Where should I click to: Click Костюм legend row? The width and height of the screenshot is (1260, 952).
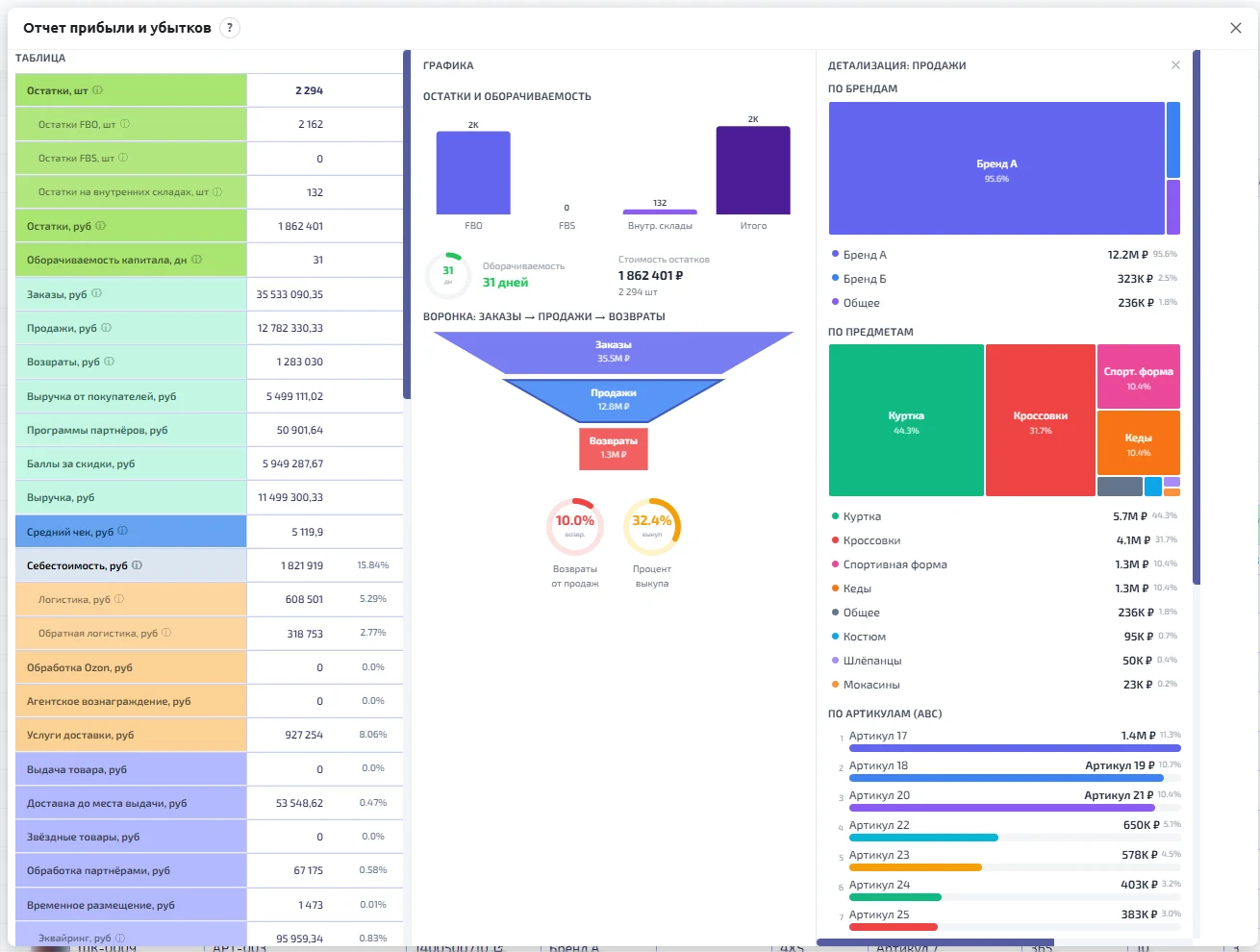coord(1004,637)
